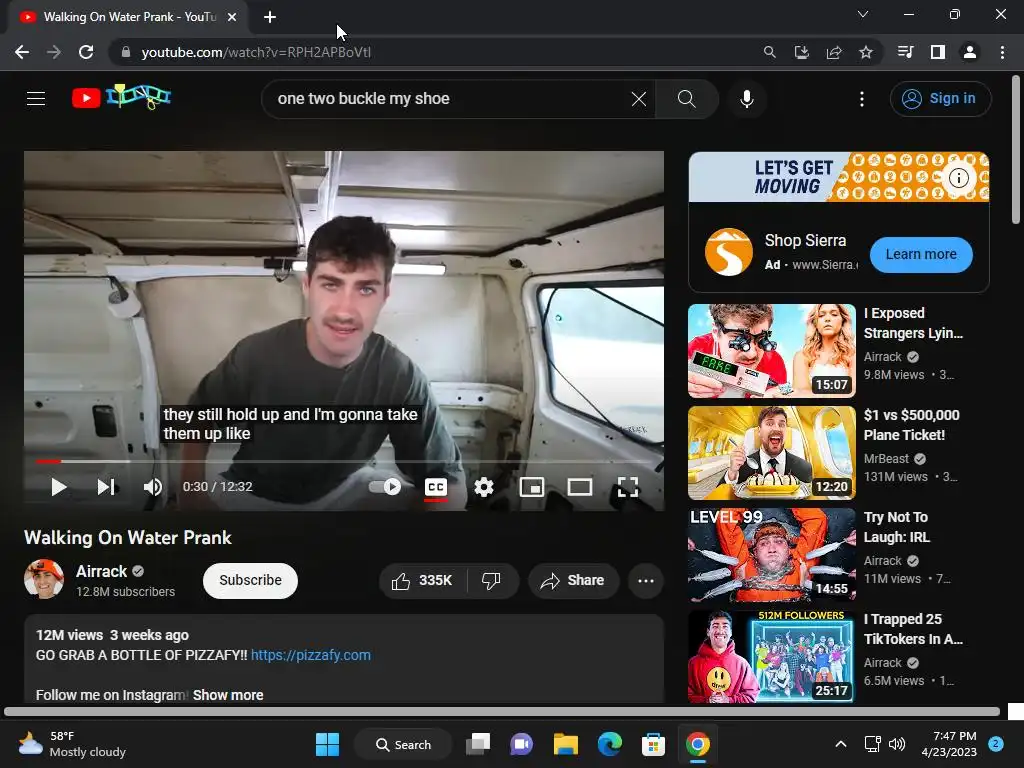This screenshot has height=768, width=1024.
Task: Open YouTube settings three-dot menu
Action: point(862,99)
